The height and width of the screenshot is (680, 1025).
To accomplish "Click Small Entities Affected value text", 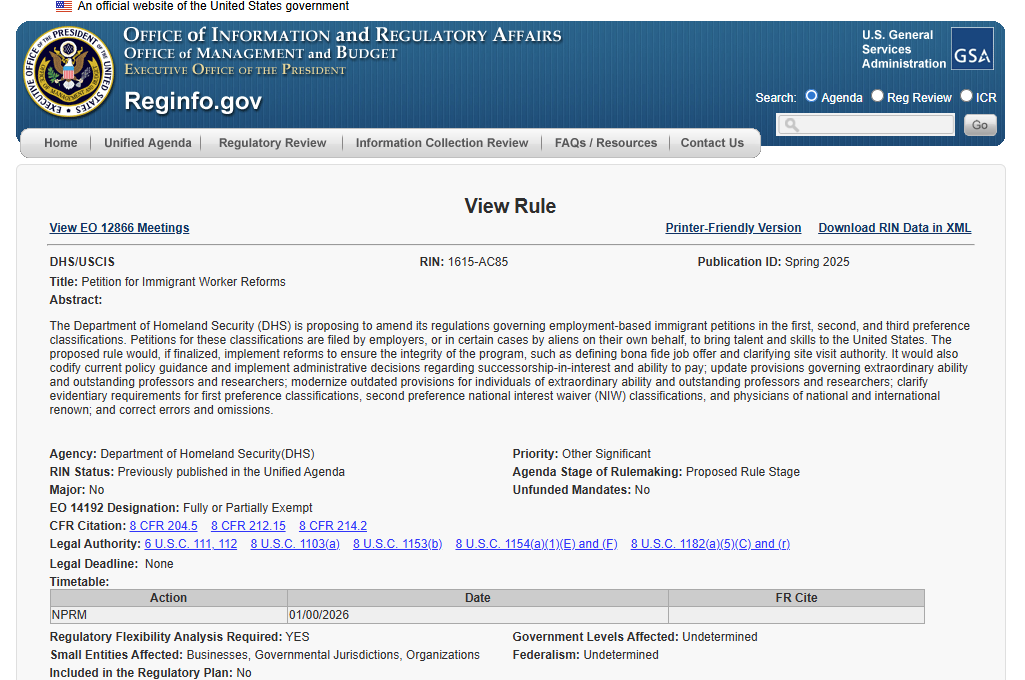I will pyautogui.click(x=333, y=655).
